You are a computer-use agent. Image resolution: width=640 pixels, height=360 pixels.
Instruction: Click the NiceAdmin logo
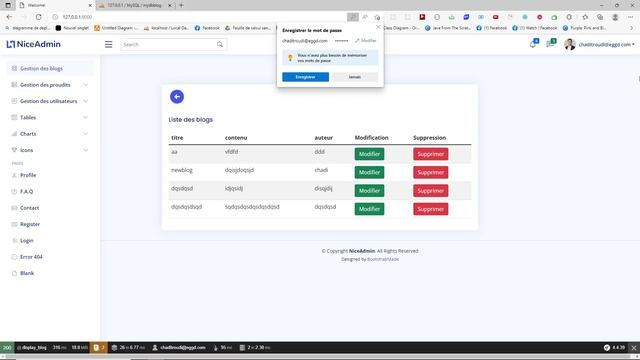(33, 44)
